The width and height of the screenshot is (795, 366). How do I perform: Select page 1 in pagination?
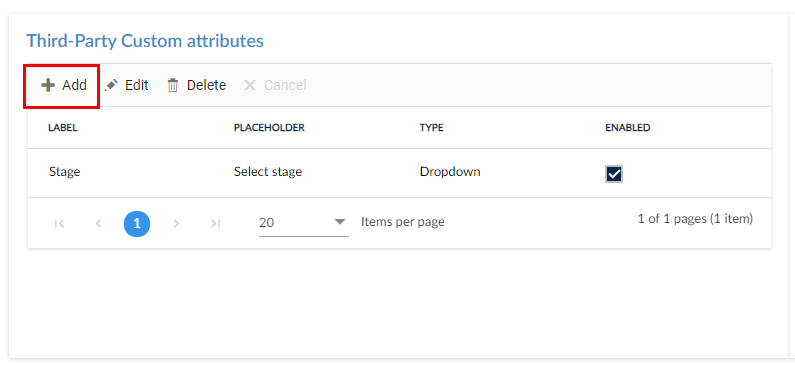point(137,224)
